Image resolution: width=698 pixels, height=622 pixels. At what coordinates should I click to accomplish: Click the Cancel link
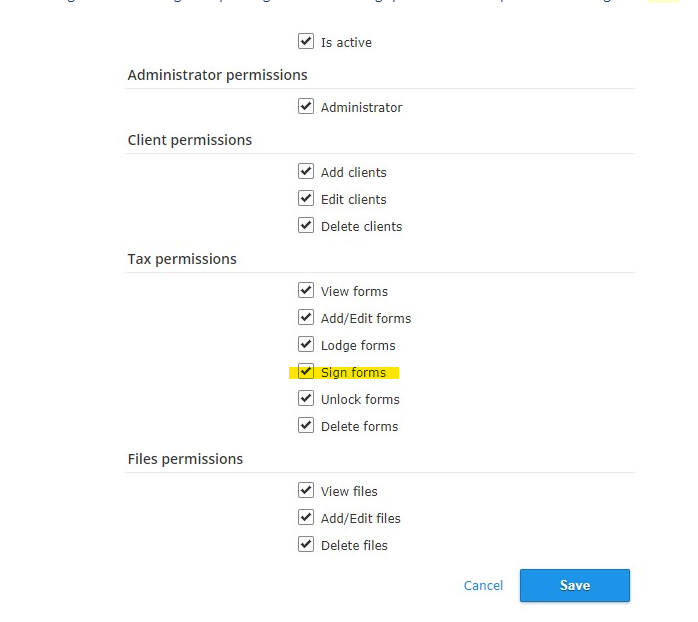tap(483, 585)
